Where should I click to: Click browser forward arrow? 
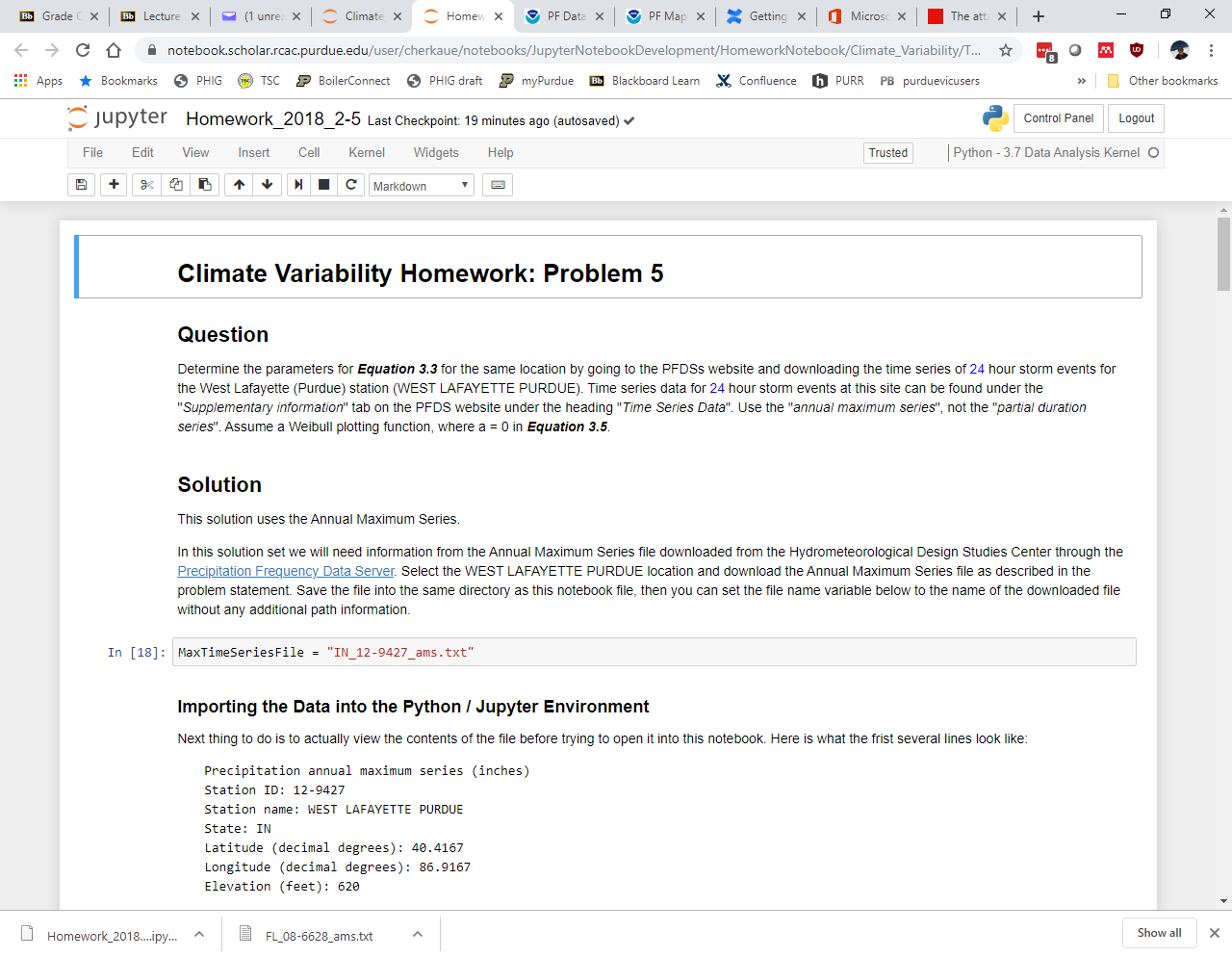tap(52, 50)
